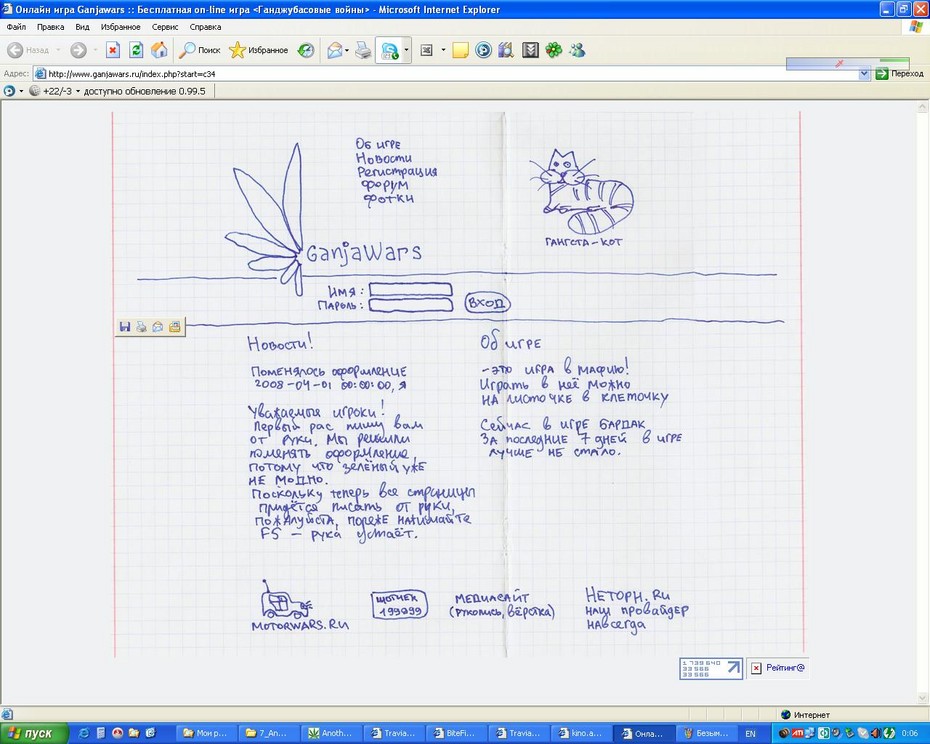Click the 'Медиасайт' handwritten link
930x744 pixels.
(x=492, y=598)
